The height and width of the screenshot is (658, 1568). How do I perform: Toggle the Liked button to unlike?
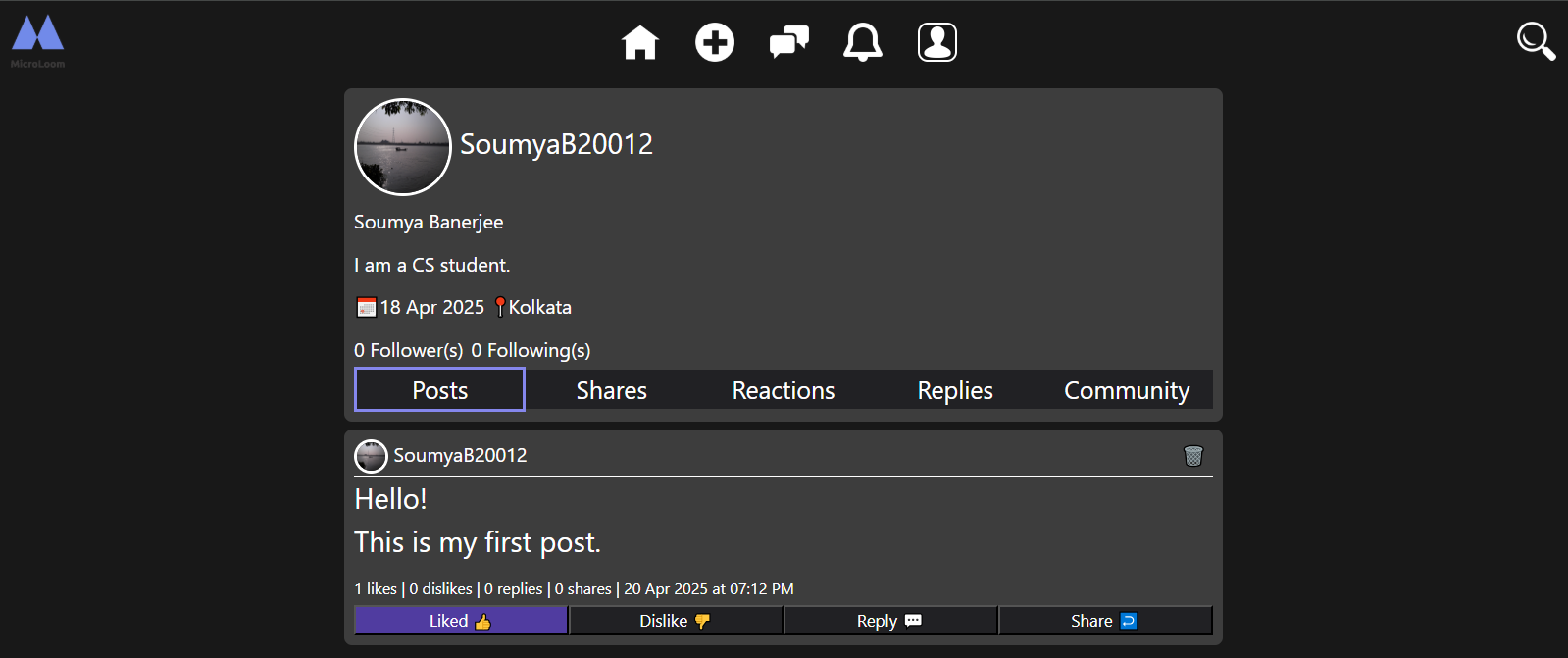[461, 621]
